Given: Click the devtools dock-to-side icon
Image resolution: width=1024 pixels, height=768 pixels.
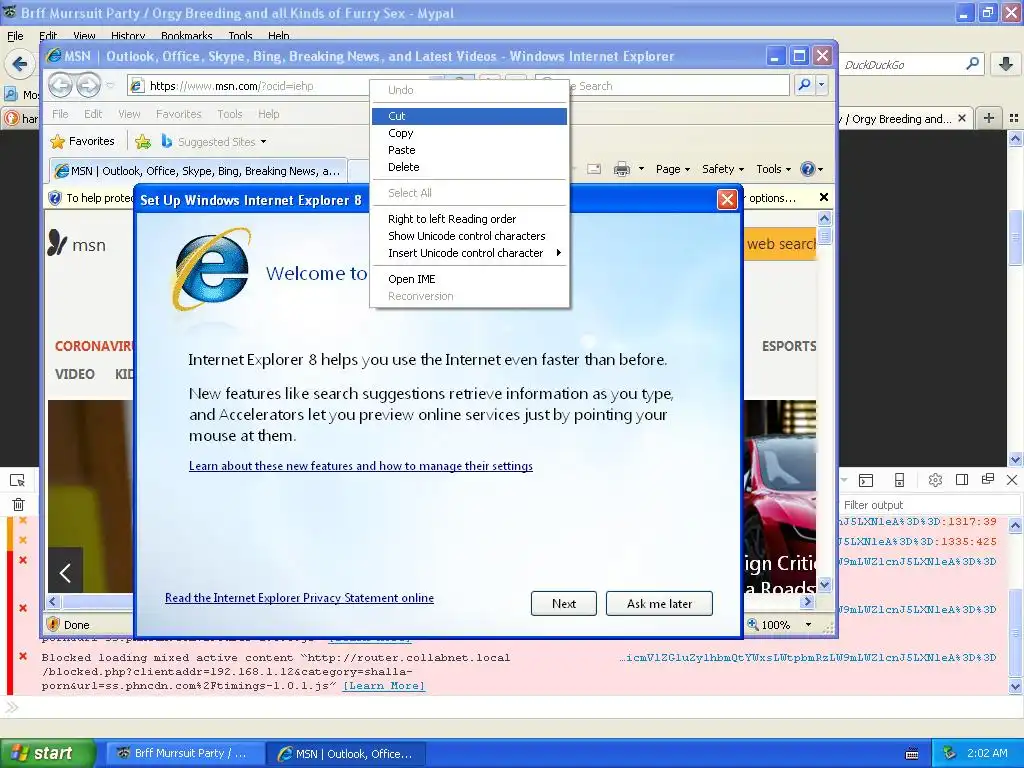Looking at the screenshot, I should [961, 480].
